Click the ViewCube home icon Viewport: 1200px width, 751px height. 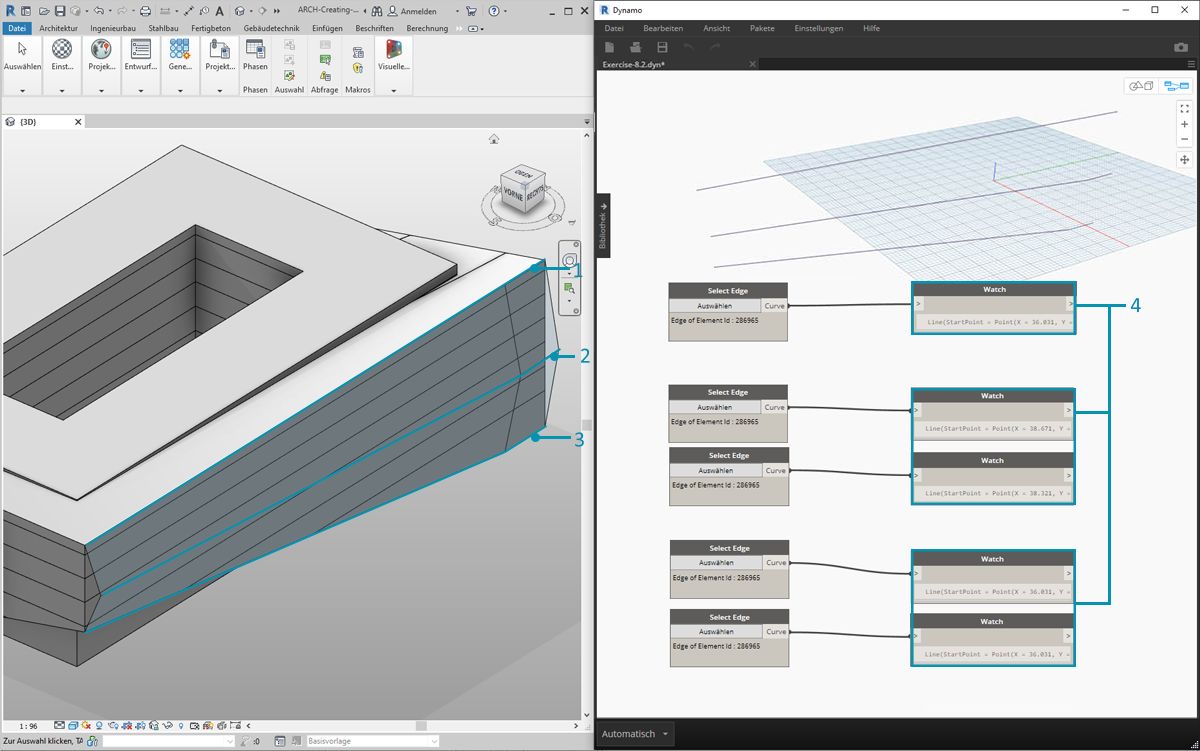point(494,139)
